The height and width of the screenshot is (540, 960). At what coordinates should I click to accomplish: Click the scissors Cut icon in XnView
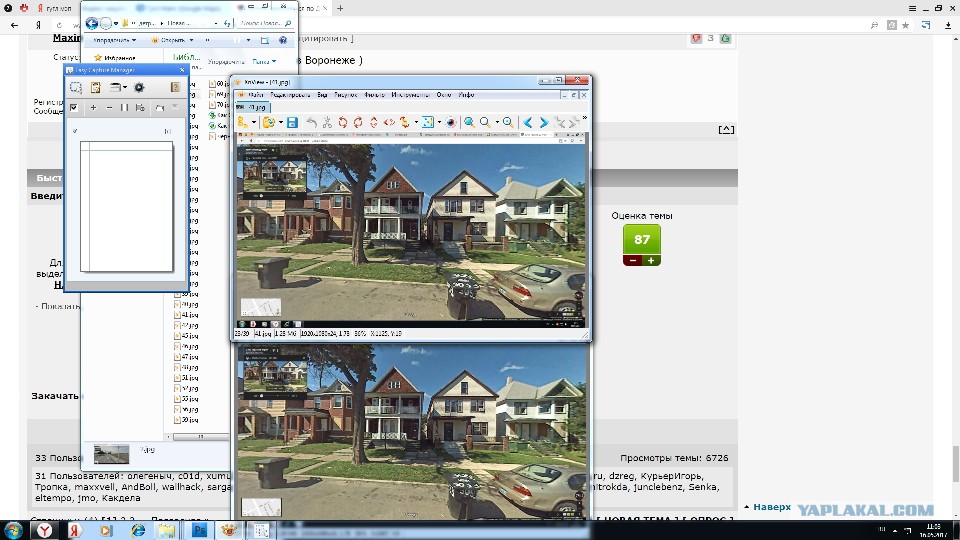[x=327, y=122]
